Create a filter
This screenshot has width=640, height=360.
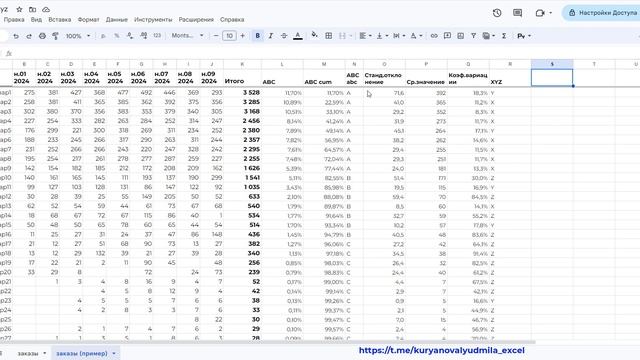tap(473, 36)
